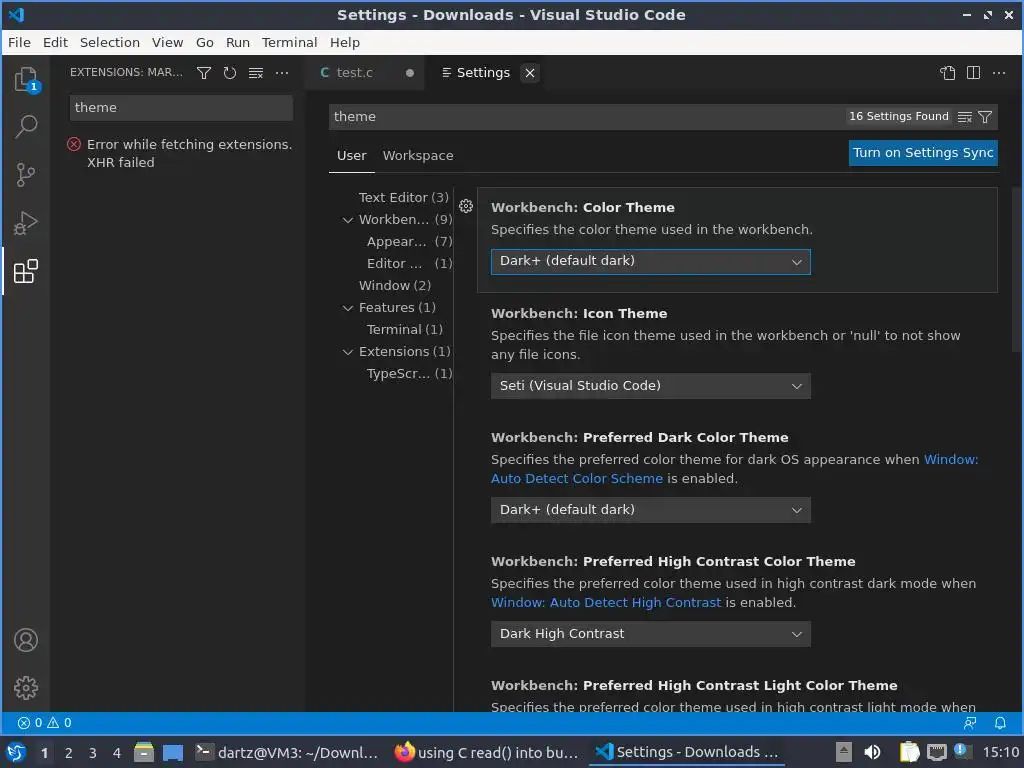Show errors and warnings in status bar

coord(44,723)
